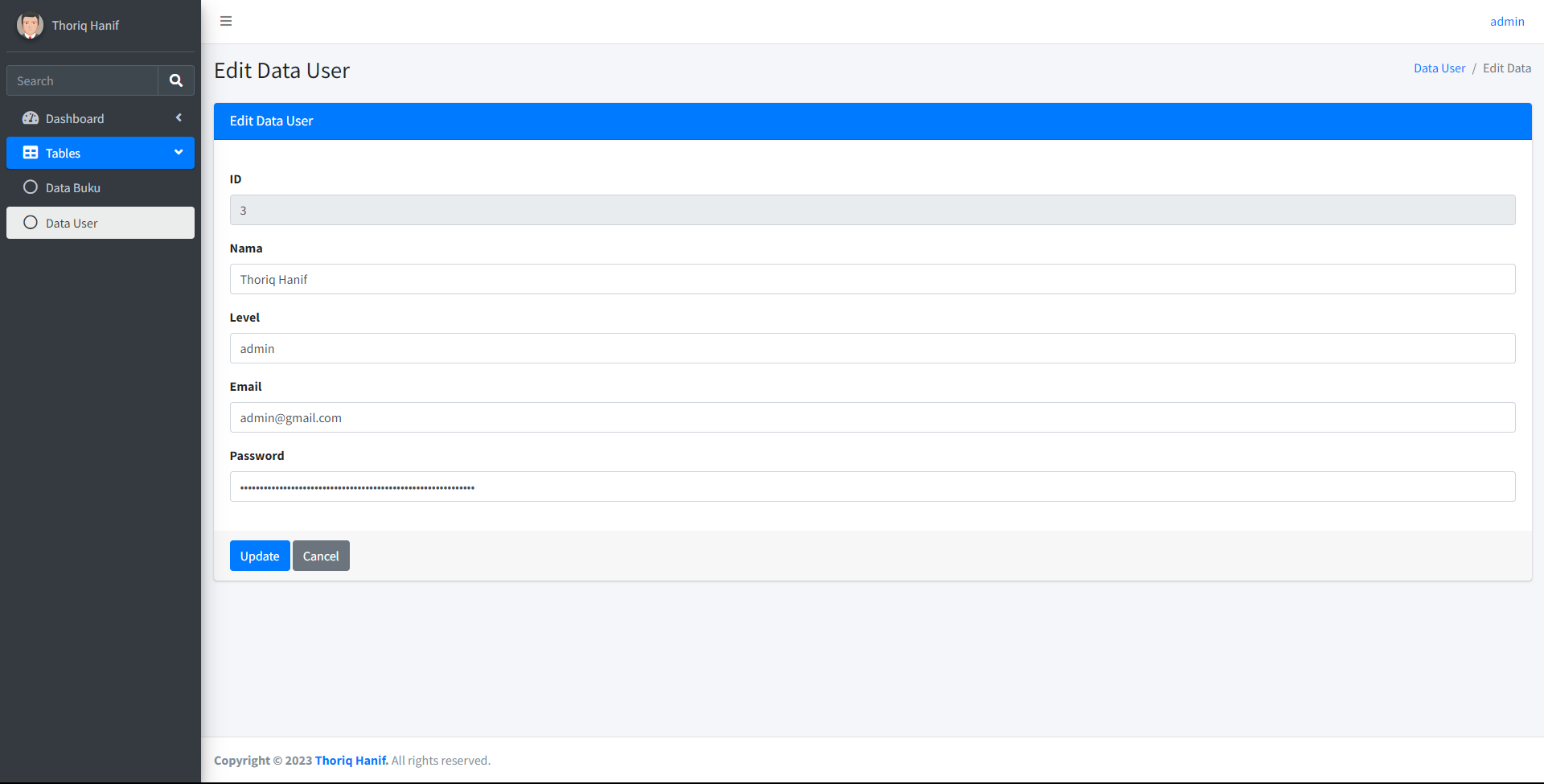
Task: Click the circle icon beside Data Buku
Action: [x=31, y=187]
